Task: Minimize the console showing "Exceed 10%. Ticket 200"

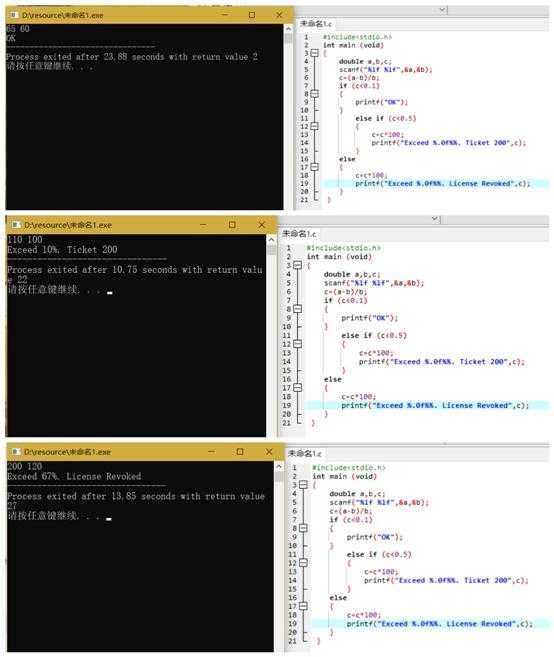Action: (204, 225)
